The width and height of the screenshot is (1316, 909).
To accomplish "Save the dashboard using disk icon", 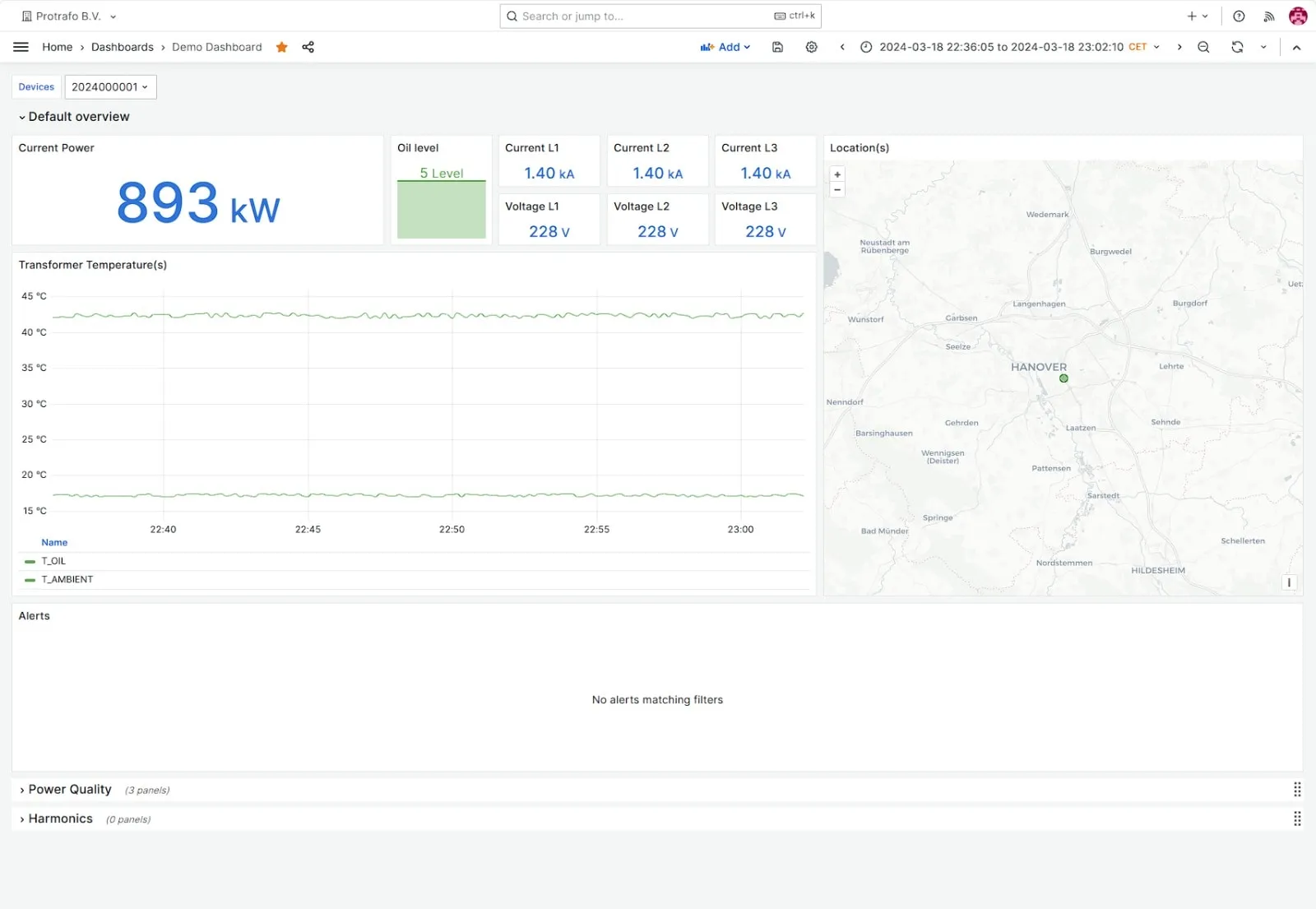I will tap(777, 47).
